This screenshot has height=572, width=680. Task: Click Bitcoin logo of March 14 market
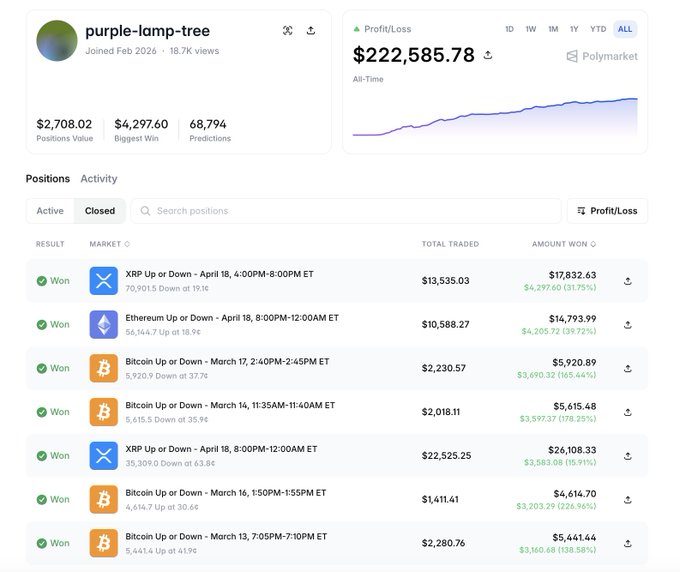point(104,412)
